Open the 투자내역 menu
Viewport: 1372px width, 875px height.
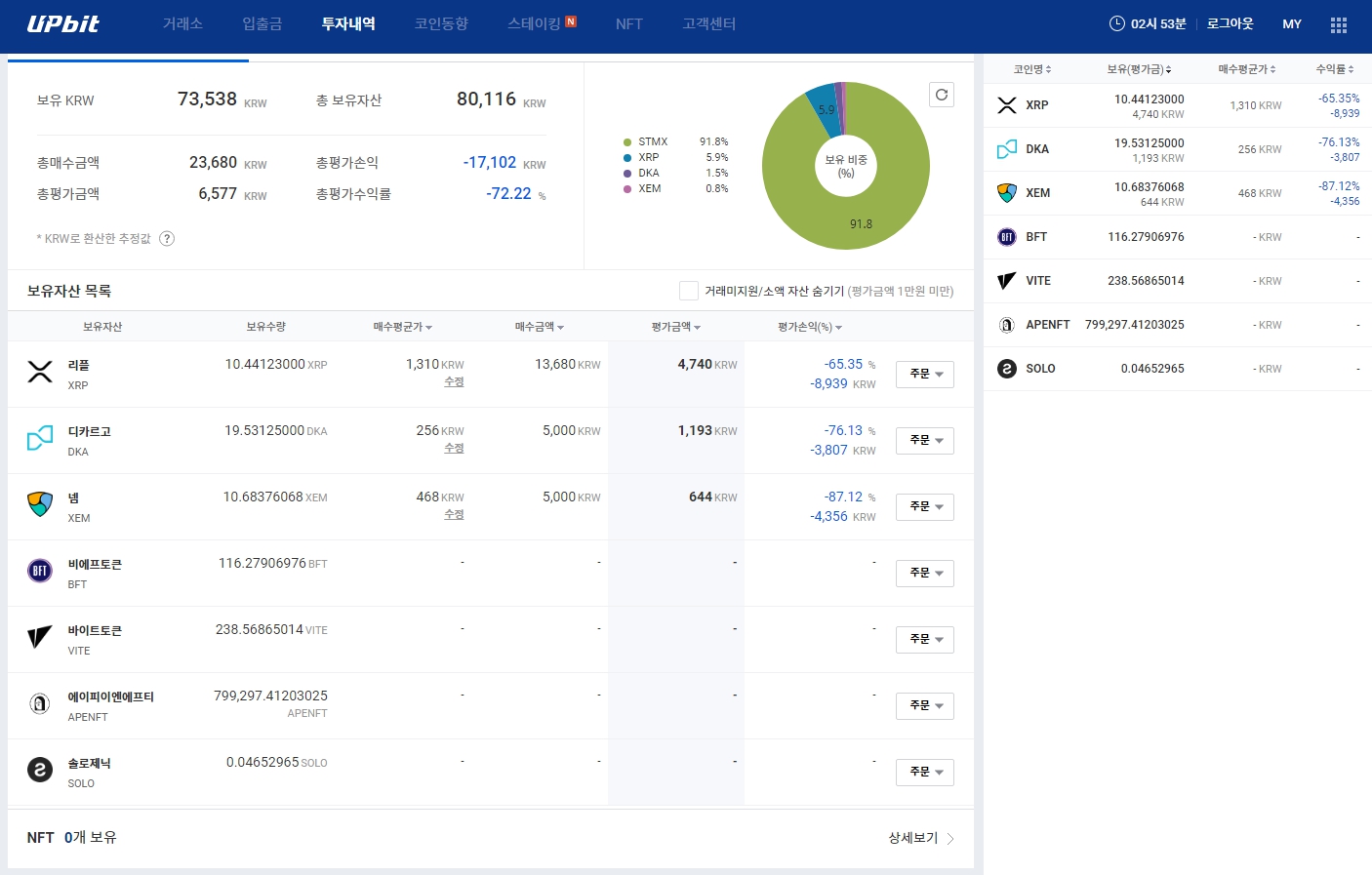click(x=348, y=23)
